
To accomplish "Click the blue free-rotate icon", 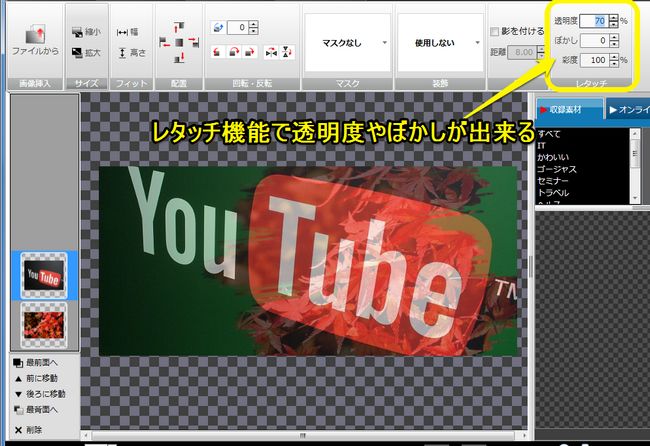I will click(x=218, y=28).
